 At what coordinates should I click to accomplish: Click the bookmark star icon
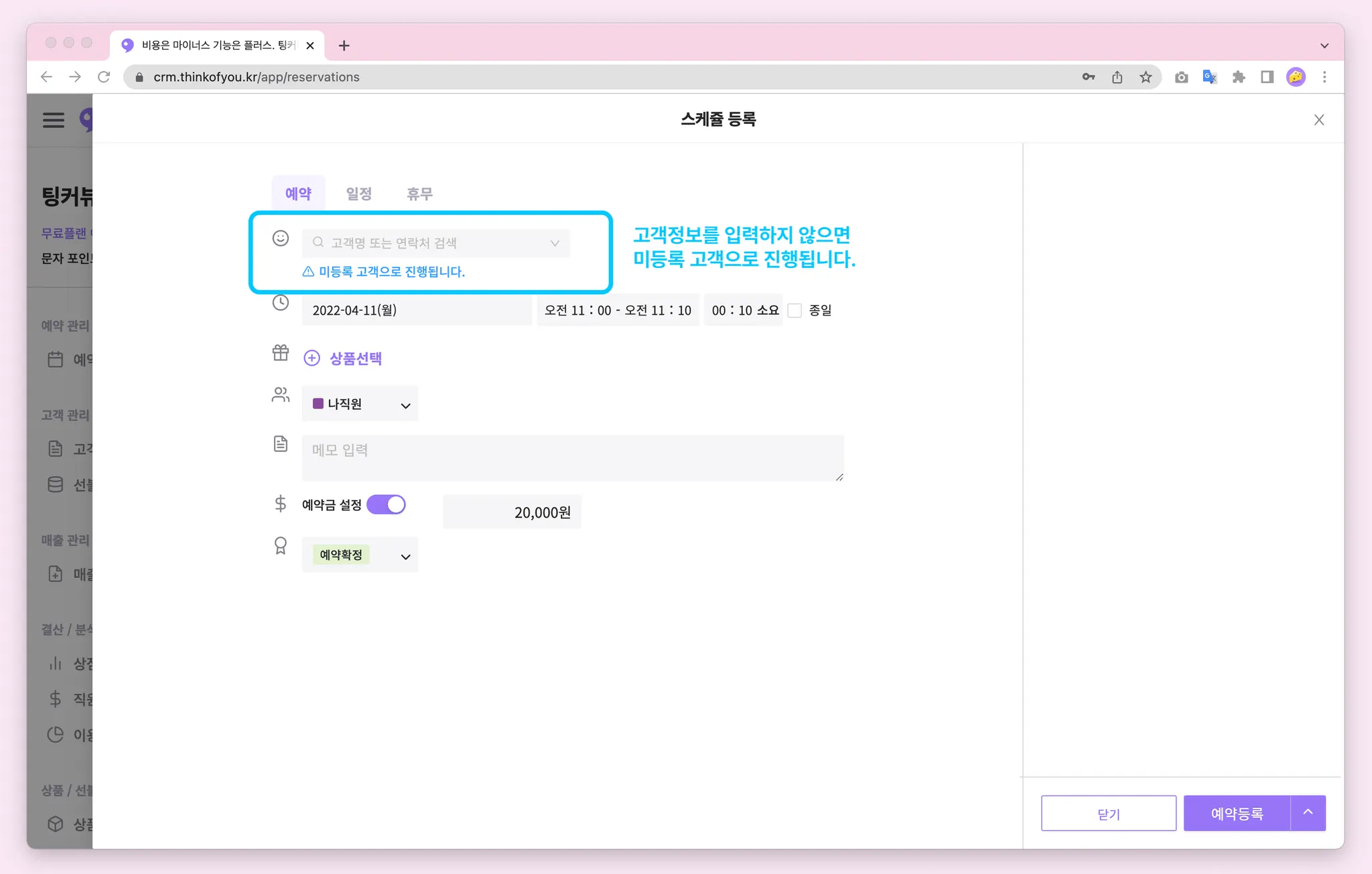pos(1146,77)
